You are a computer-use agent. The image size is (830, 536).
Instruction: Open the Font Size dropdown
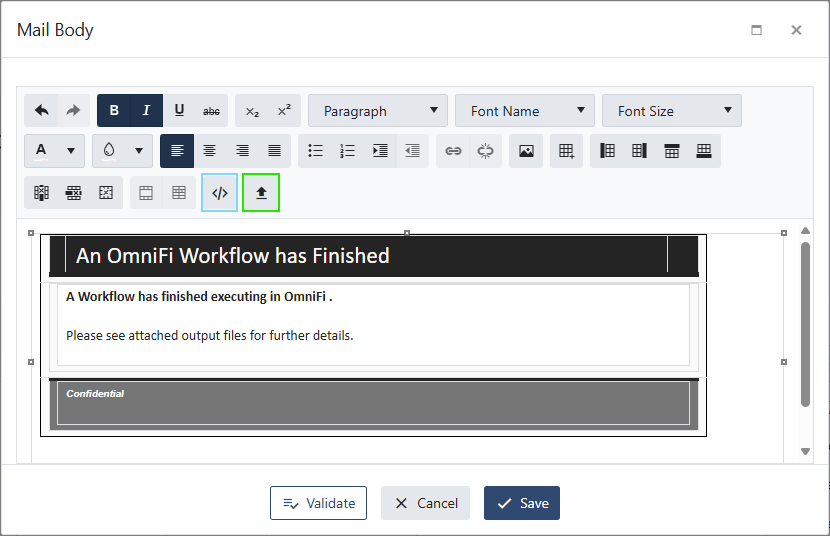[672, 111]
